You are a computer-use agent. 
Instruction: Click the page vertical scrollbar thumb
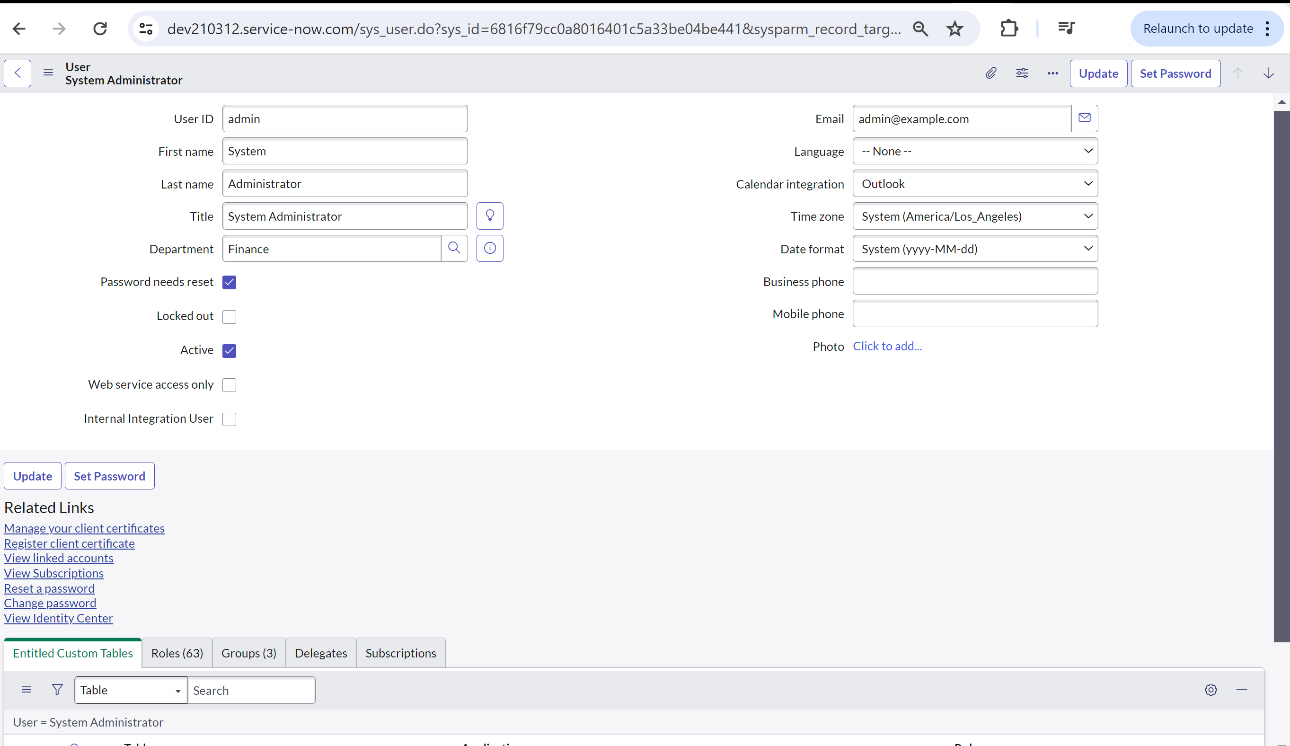(1282, 377)
